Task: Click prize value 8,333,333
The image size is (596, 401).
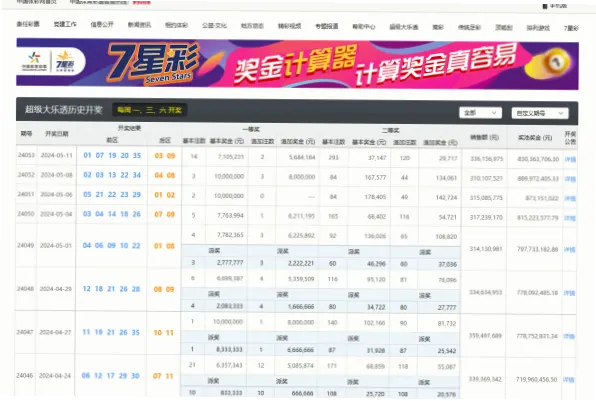Action: pyautogui.click(x=229, y=349)
